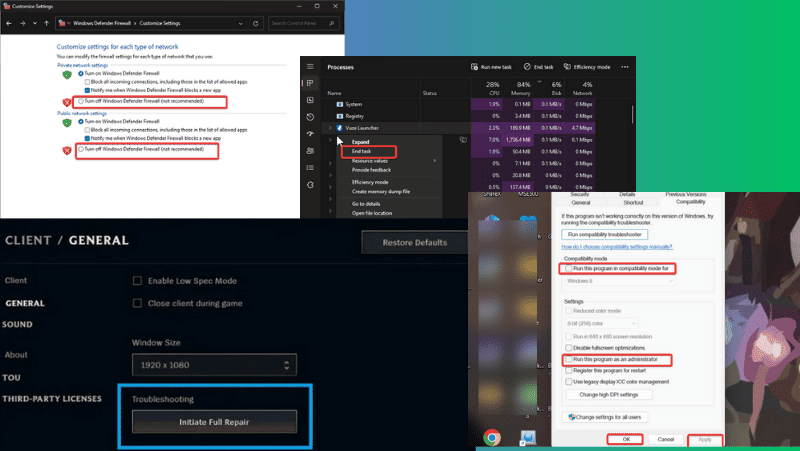Open 8-bit (256) color dropdown
Viewport: 800px width, 451px height.
point(601,323)
